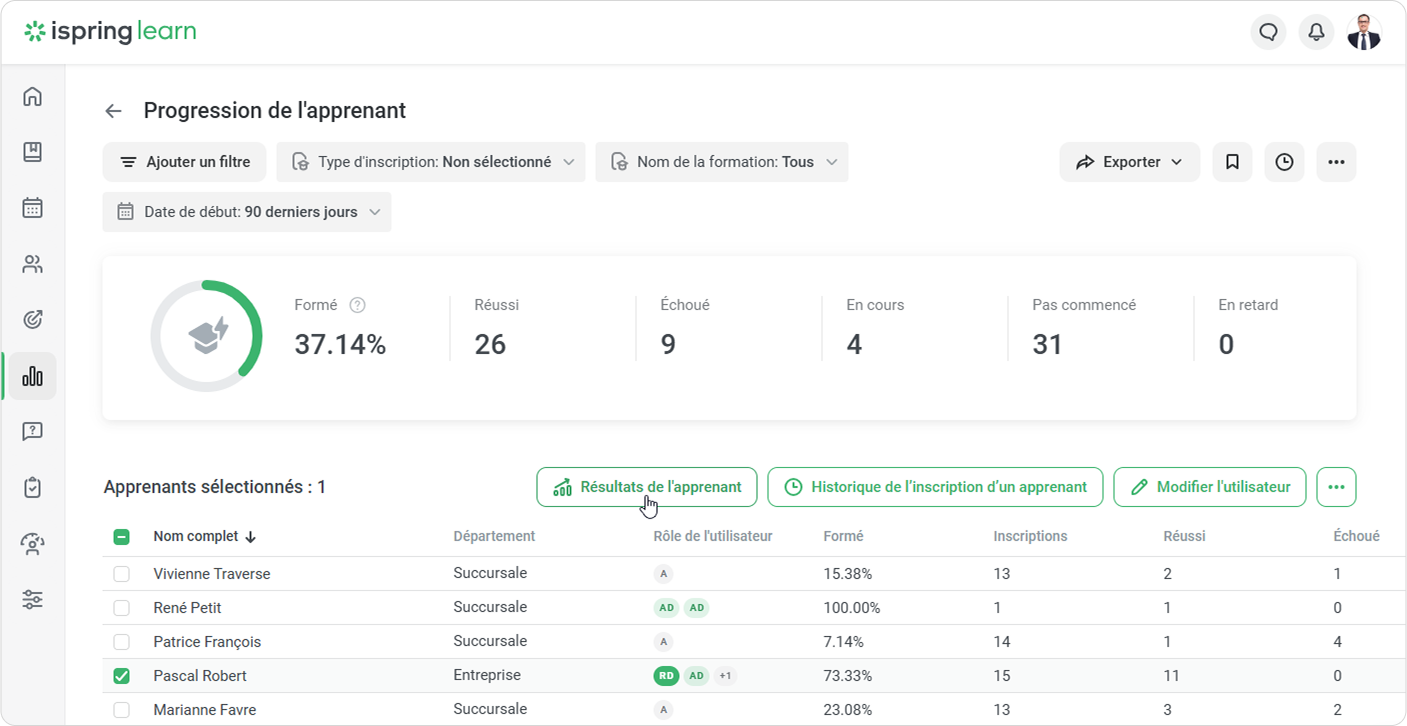Open the chat messages icon
Screen dimensions: 1407x726
coord(1268,32)
